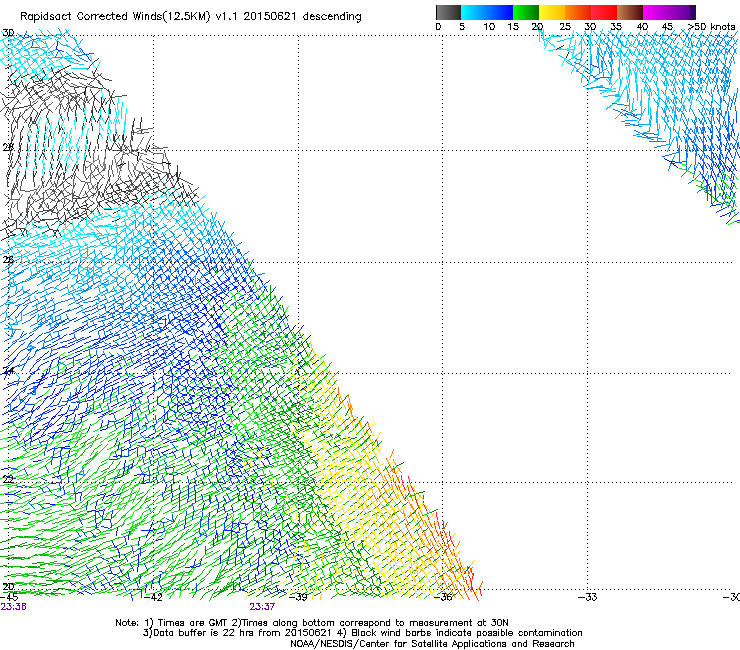Click the latitude label '22'
Image resolution: width=740 pixels, height=650 pixels.
click(x=8, y=480)
